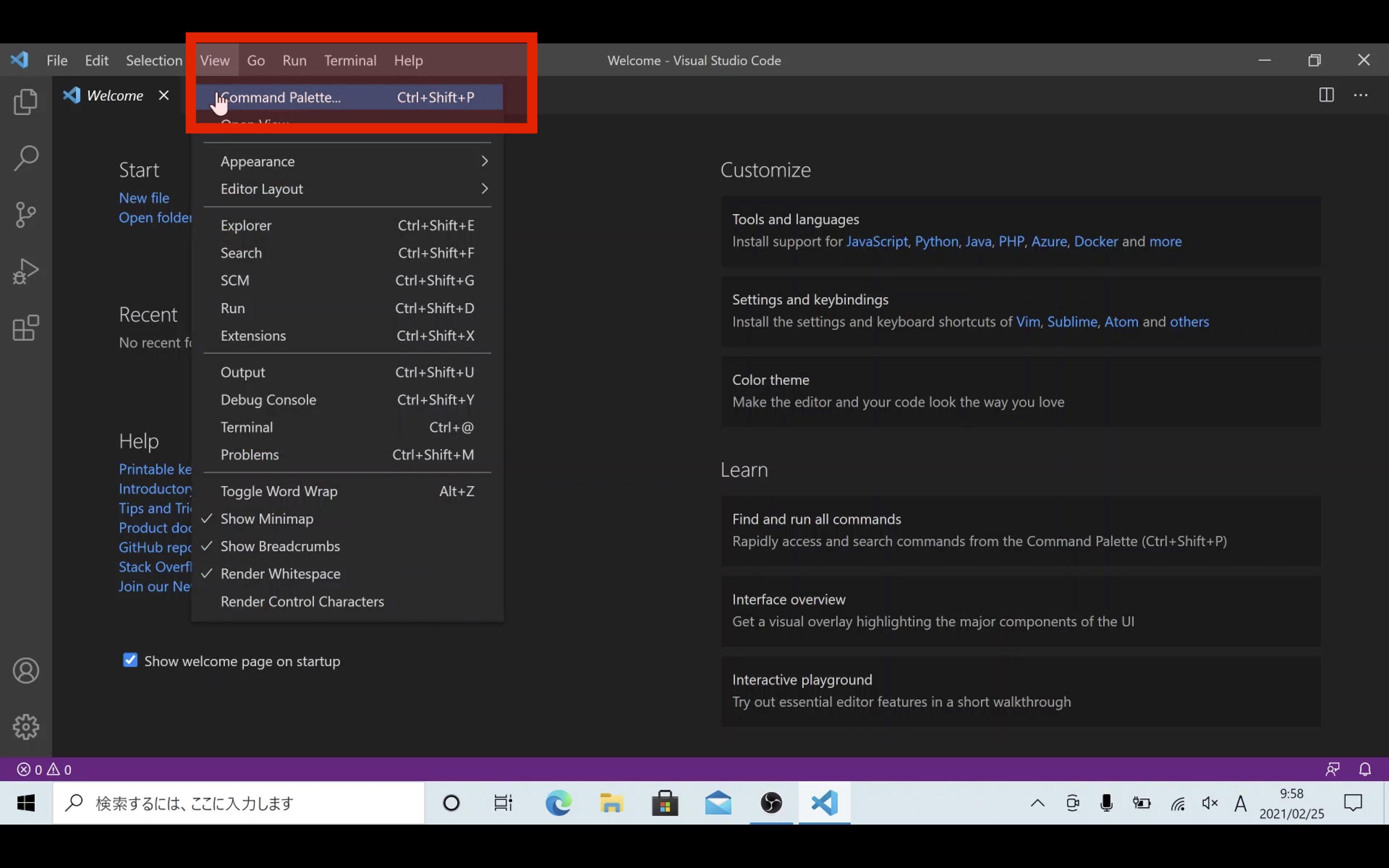1389x868 pixels.
Task: Click the muted volume tray icon
Action: [x=1210, y=803]
